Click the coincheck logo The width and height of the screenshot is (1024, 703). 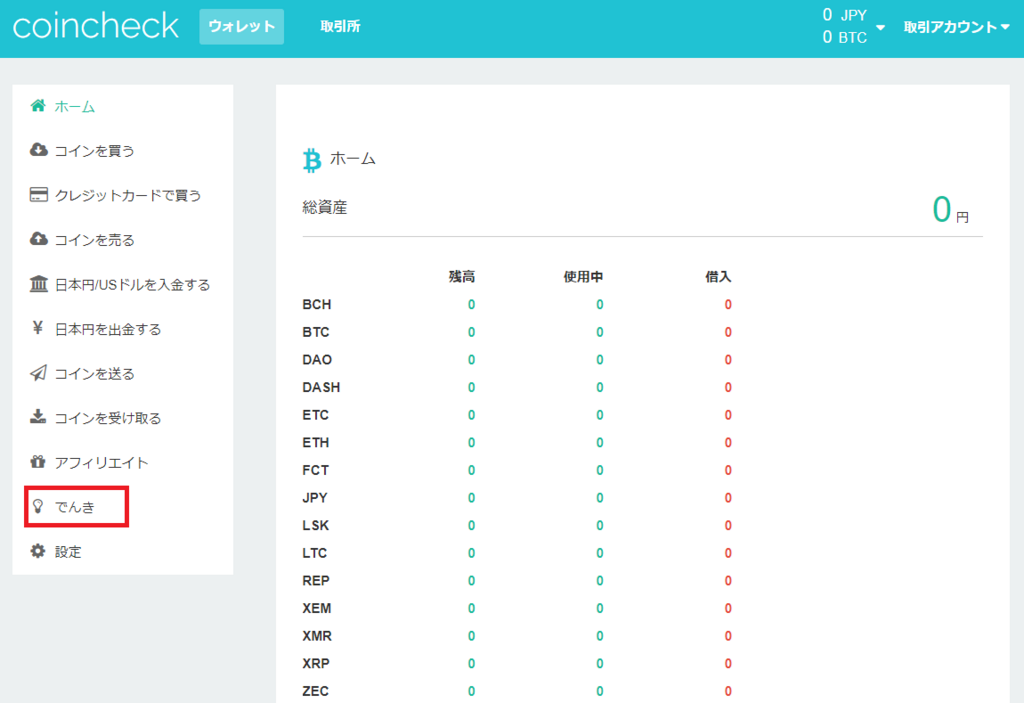click(x=95, y=26)
